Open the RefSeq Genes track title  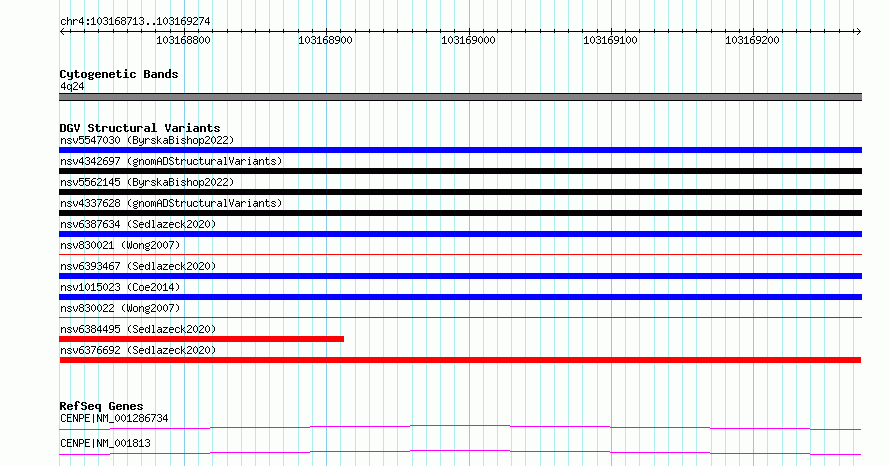pyautogui.click(x=101, y=406)
